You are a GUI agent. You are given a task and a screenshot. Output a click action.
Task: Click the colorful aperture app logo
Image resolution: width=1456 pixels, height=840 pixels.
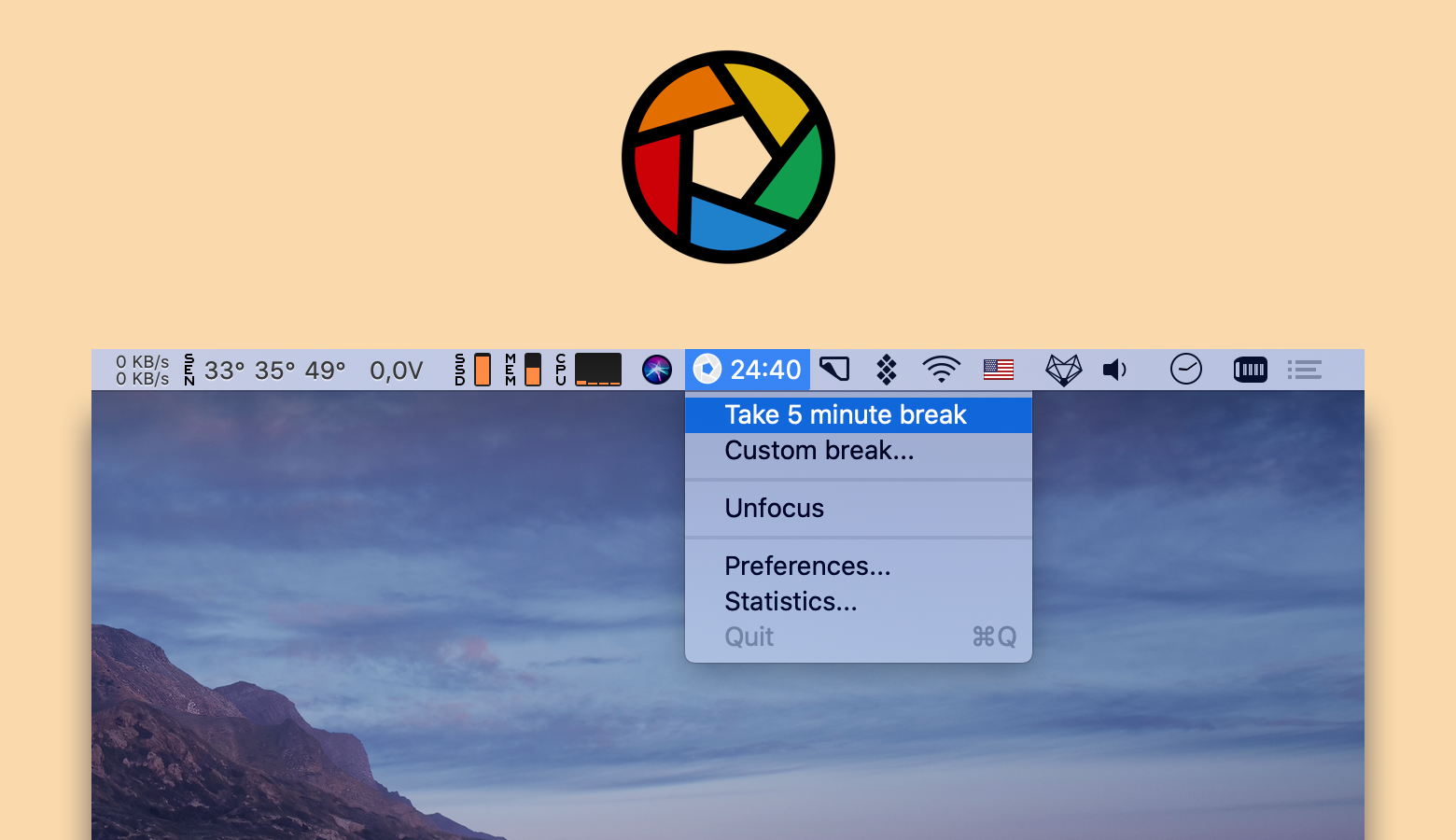pos(728,157)
